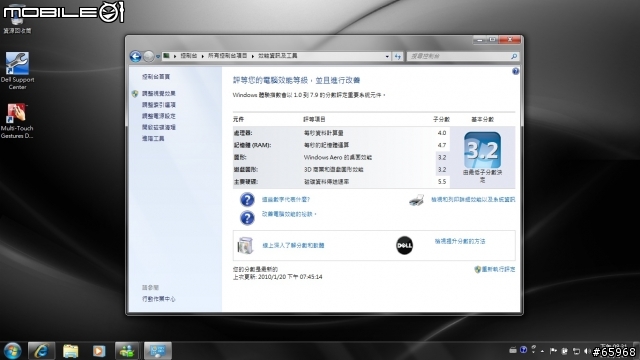This screenshot has width=640, height=360.
Task: Open the Windows Start orb
Action: 12,351
